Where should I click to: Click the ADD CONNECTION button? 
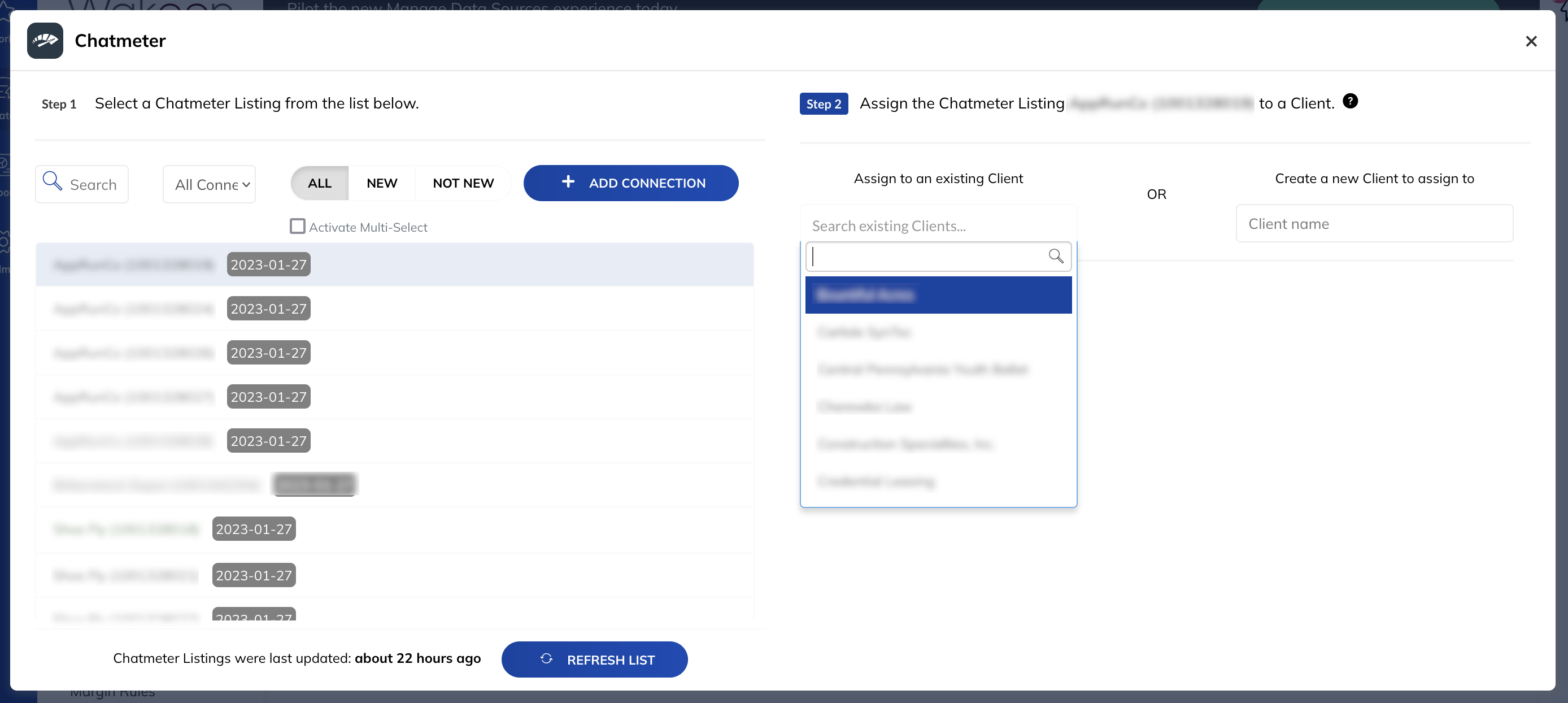630,183
